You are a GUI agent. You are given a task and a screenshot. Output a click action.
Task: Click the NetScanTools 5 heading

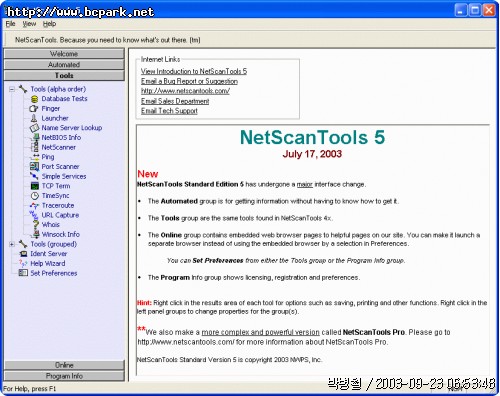(312, 137)
